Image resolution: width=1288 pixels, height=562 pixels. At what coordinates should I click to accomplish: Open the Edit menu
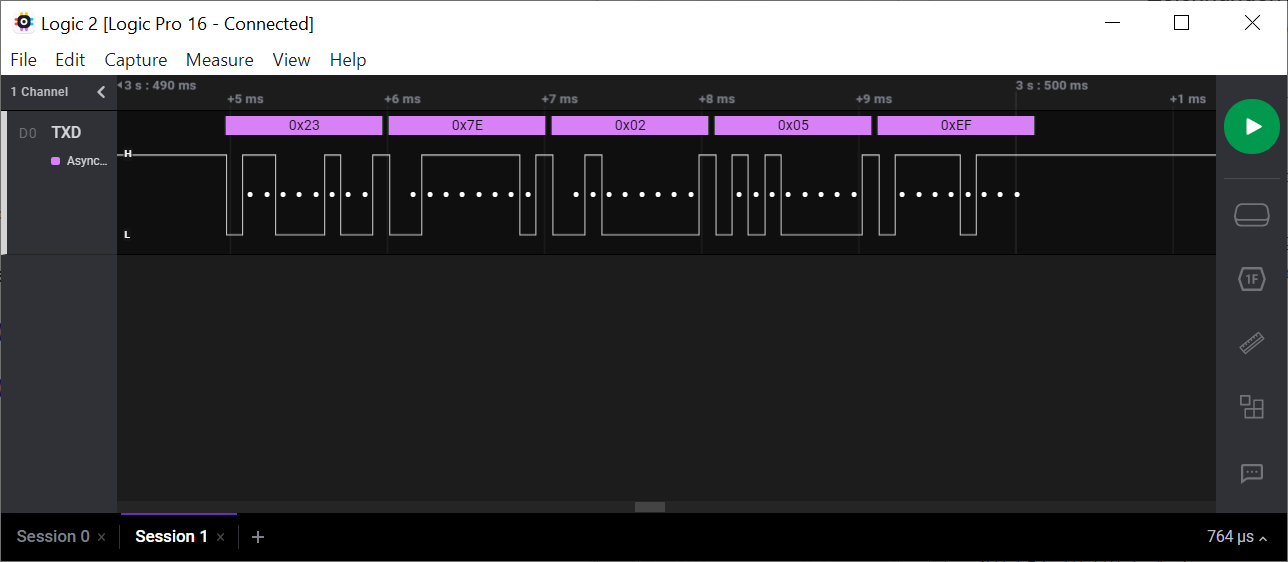click(x=70, y=60)
